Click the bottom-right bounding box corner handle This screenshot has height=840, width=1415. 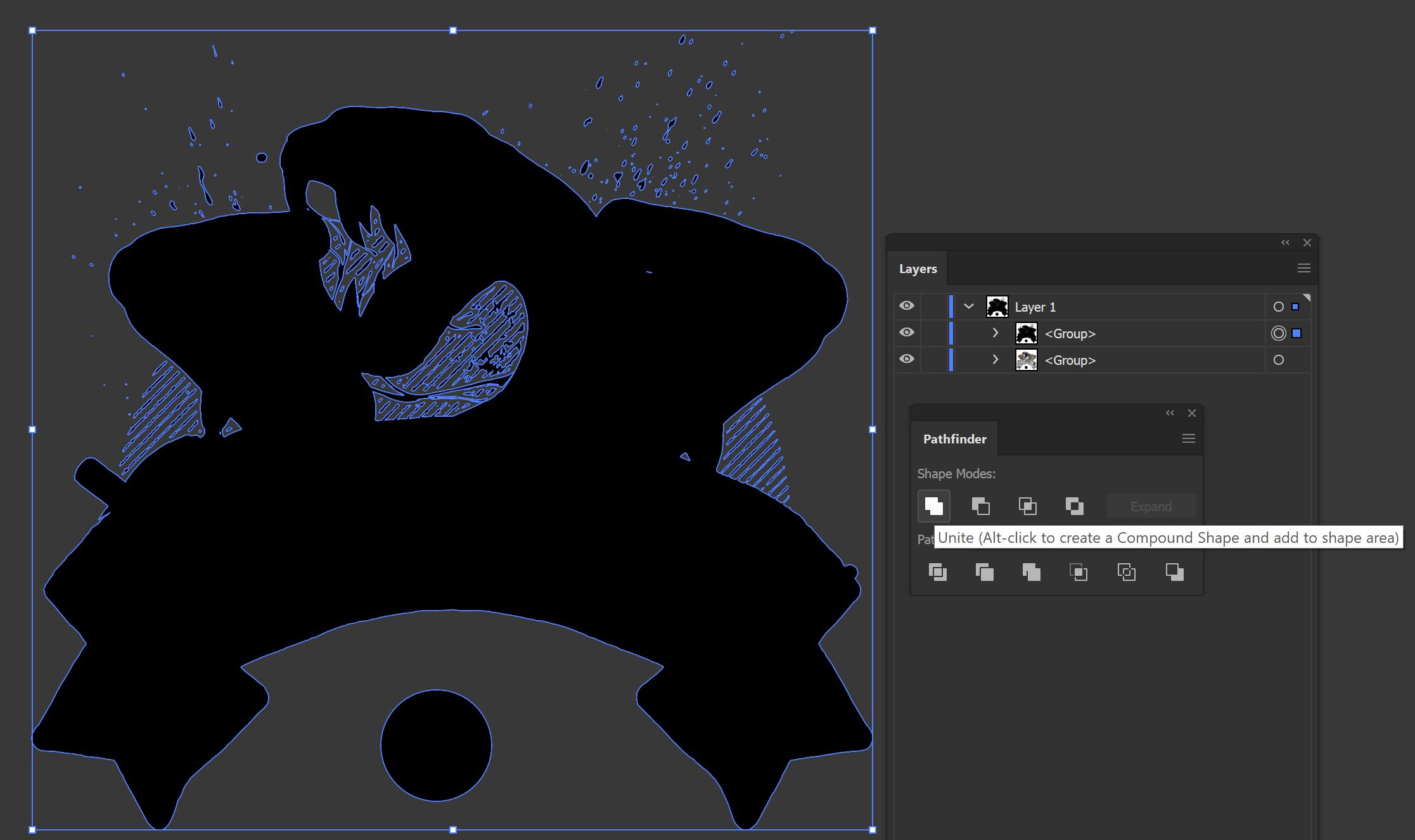[873, 829]
